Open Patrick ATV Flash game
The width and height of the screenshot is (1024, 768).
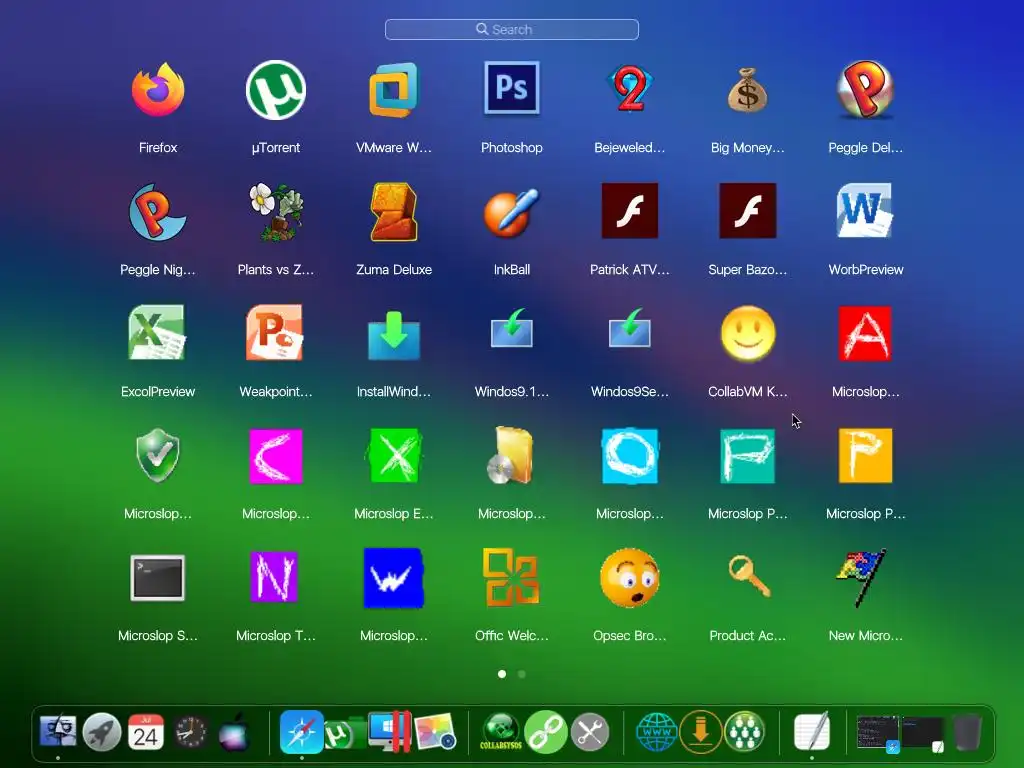630,211
